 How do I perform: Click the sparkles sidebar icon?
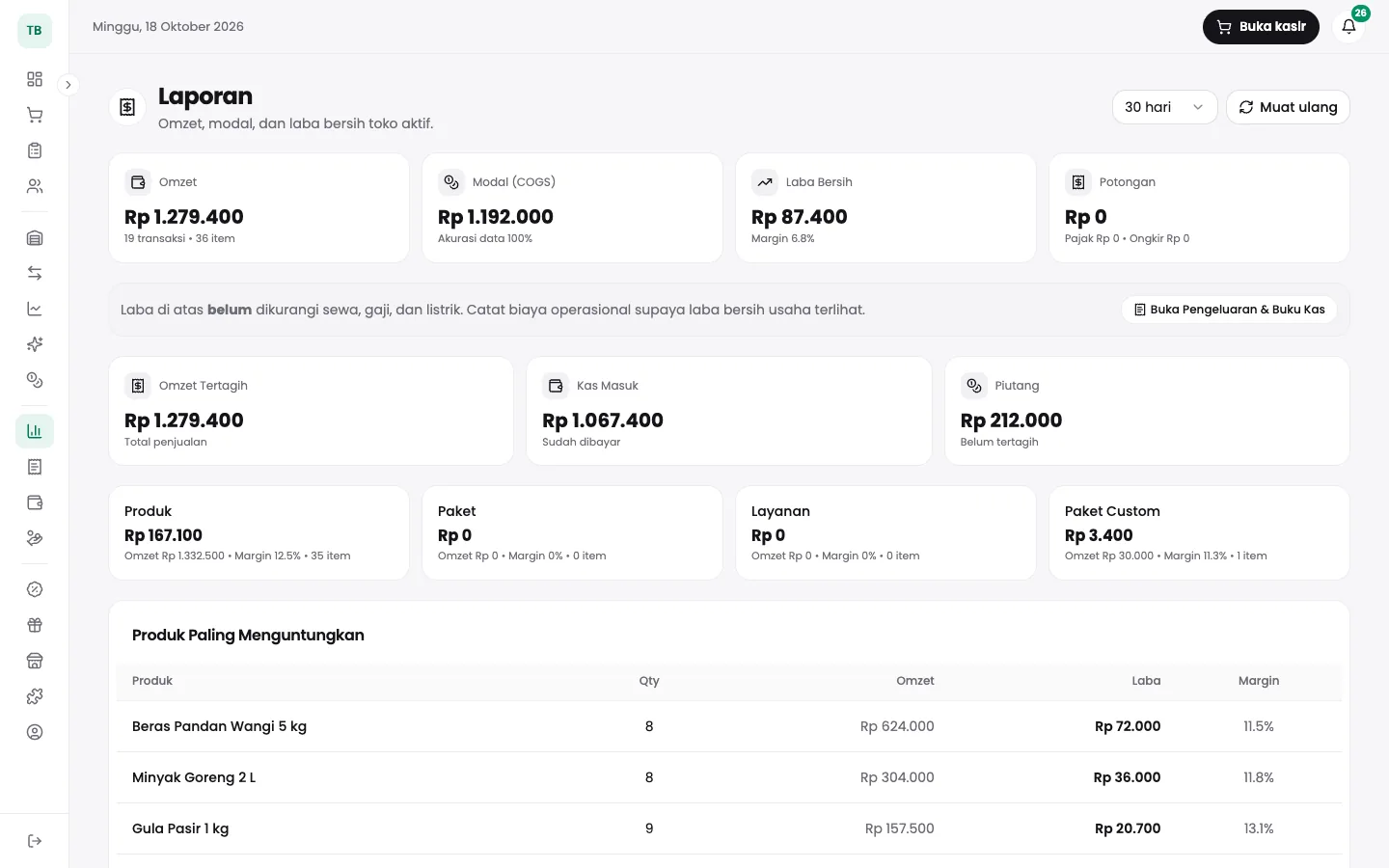[35, 344]
